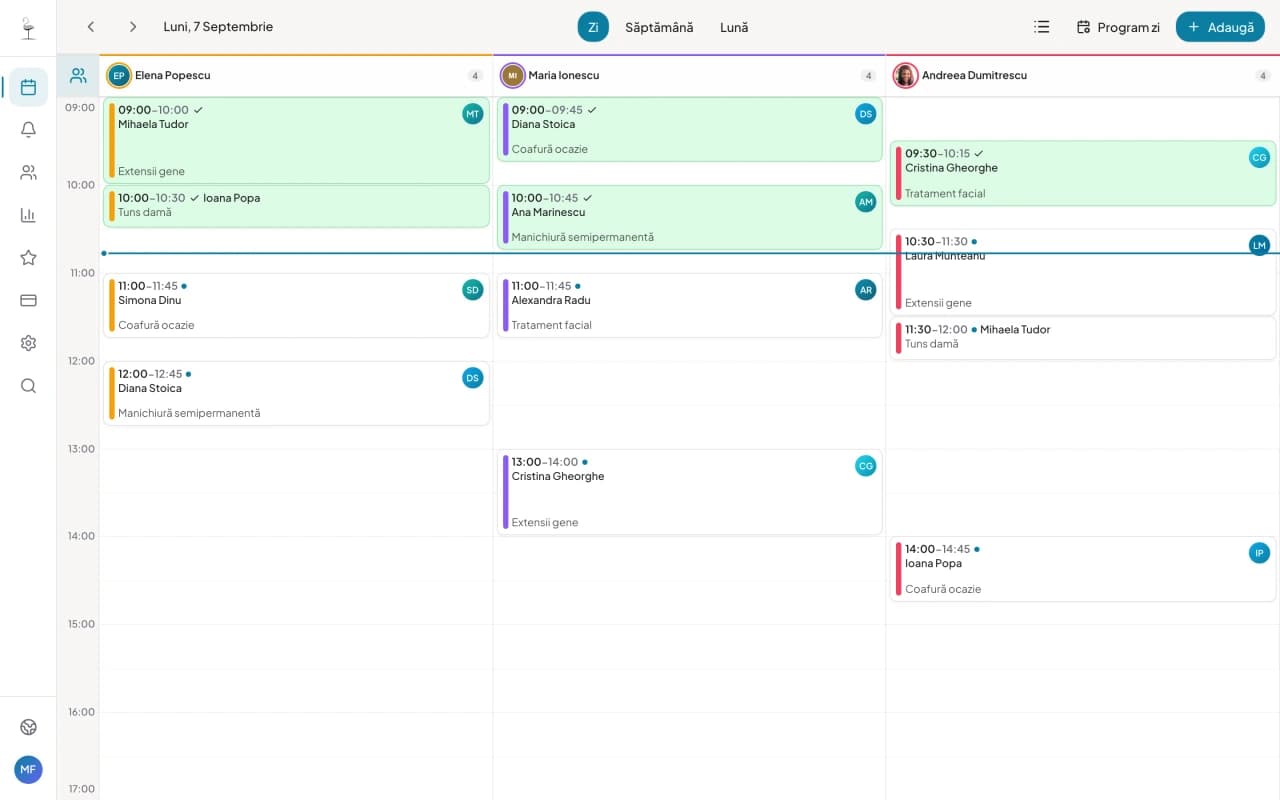Click the Adaugă button

pyautogui.click(x=1220, y=27)
